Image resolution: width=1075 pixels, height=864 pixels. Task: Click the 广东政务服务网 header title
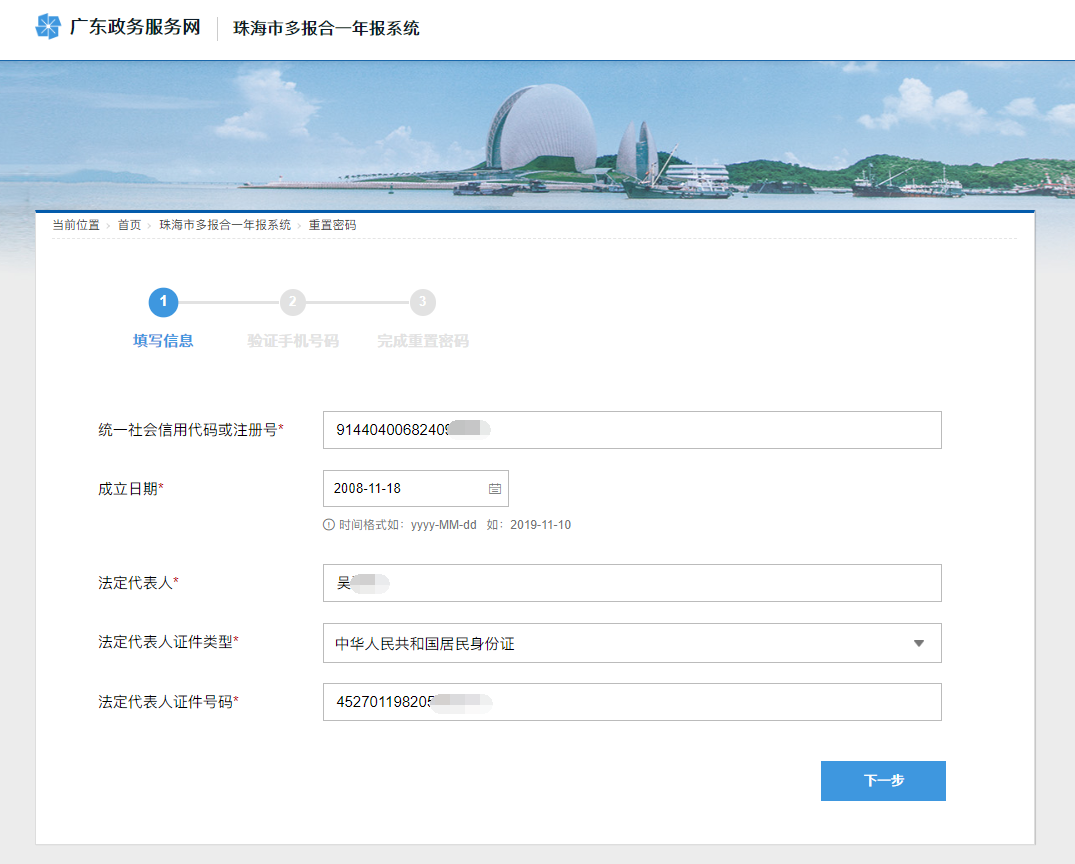point(135,28)
